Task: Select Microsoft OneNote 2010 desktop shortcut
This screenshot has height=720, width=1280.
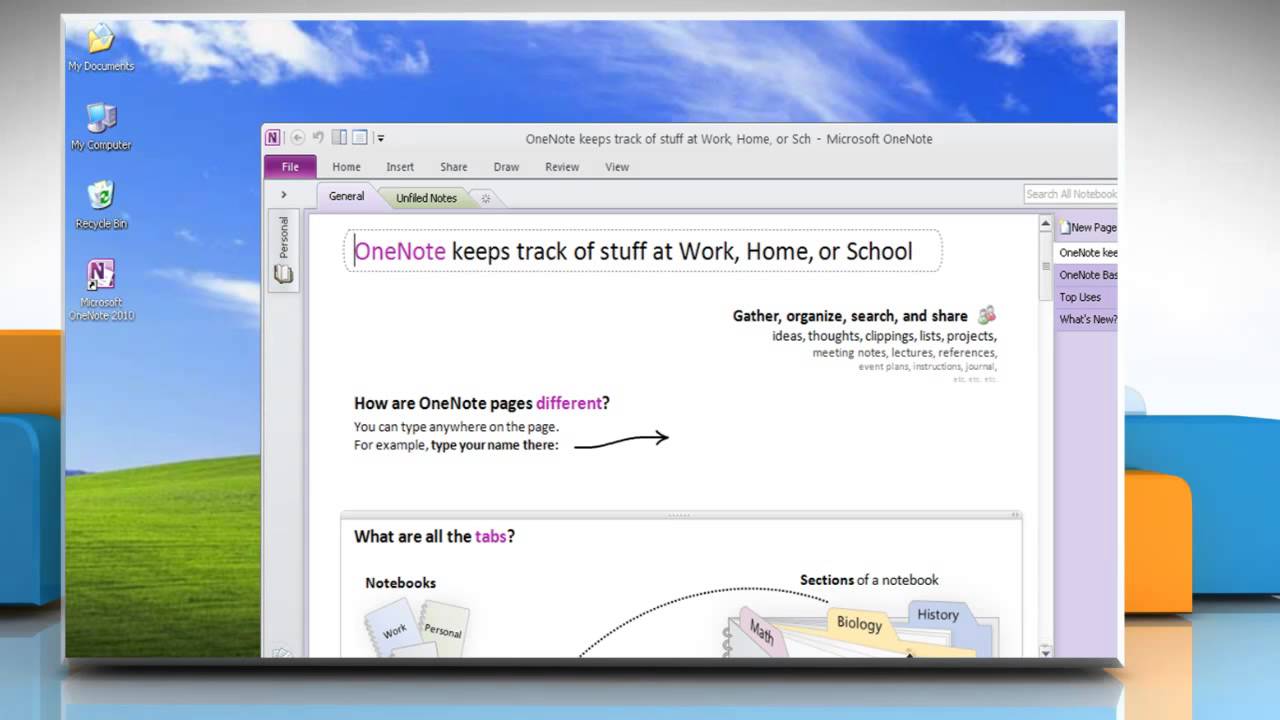Action: coord(101,290)
